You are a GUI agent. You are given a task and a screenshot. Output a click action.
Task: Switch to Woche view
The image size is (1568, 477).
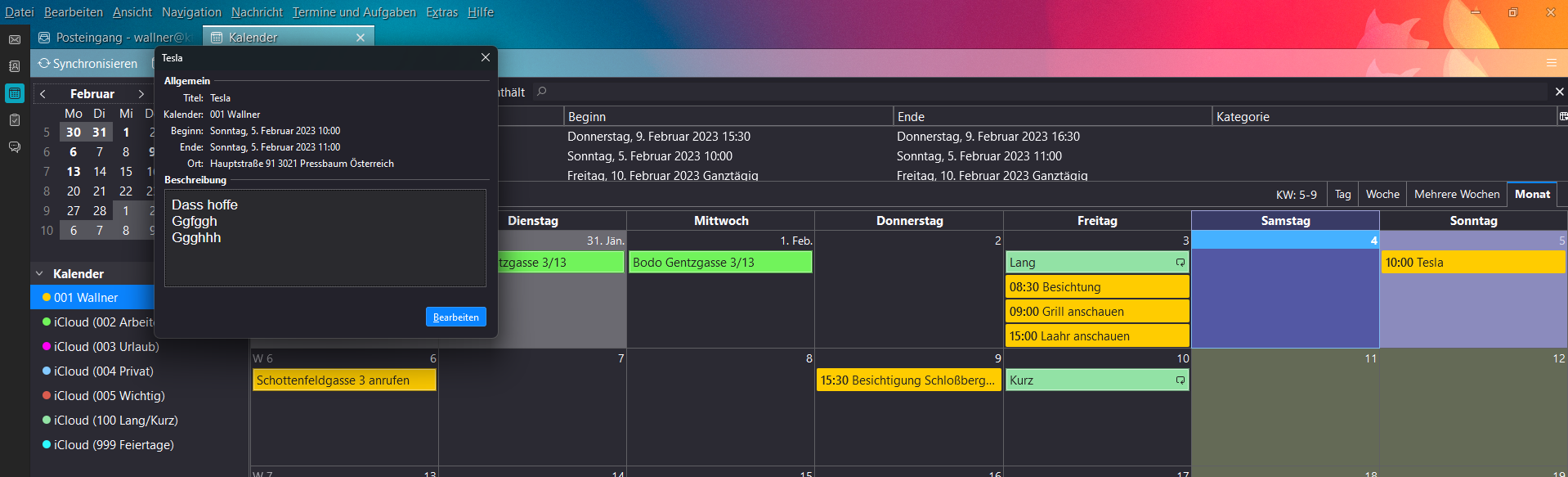[1382, 194]
